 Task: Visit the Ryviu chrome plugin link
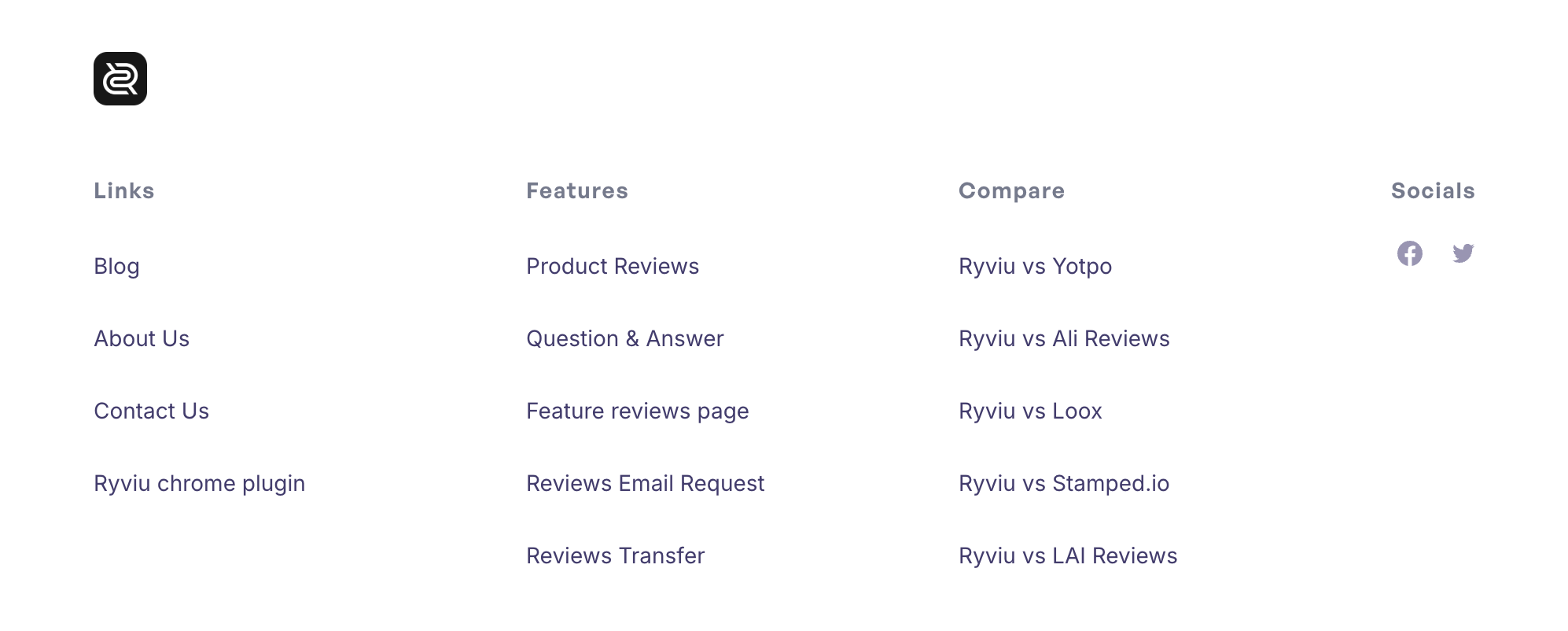(x=200, y=484)
